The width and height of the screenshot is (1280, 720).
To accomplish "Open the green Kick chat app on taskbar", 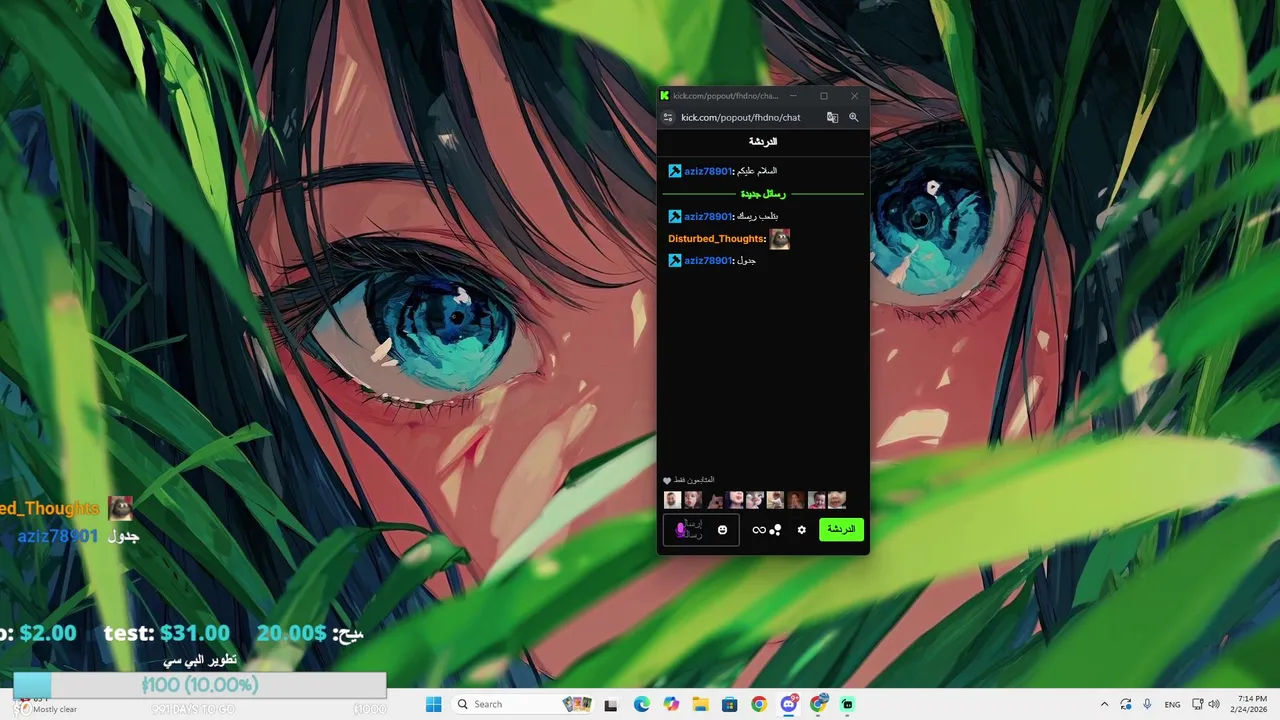I will tap(848, 705).
